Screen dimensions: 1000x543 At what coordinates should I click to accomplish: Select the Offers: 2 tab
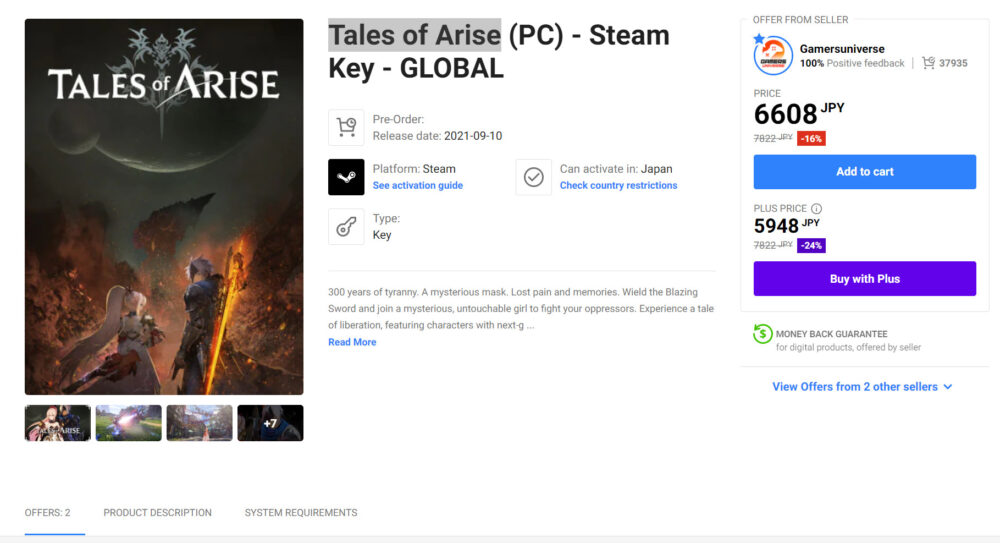point(47,513)
